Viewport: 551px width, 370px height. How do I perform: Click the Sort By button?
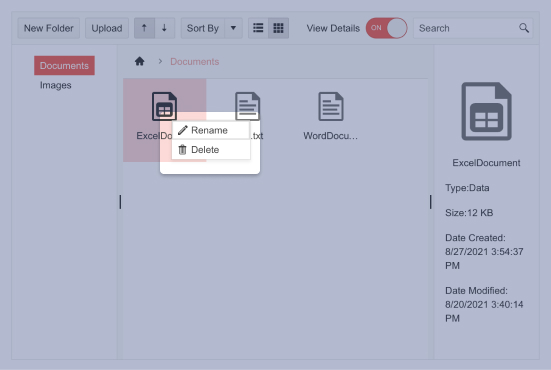203,28
